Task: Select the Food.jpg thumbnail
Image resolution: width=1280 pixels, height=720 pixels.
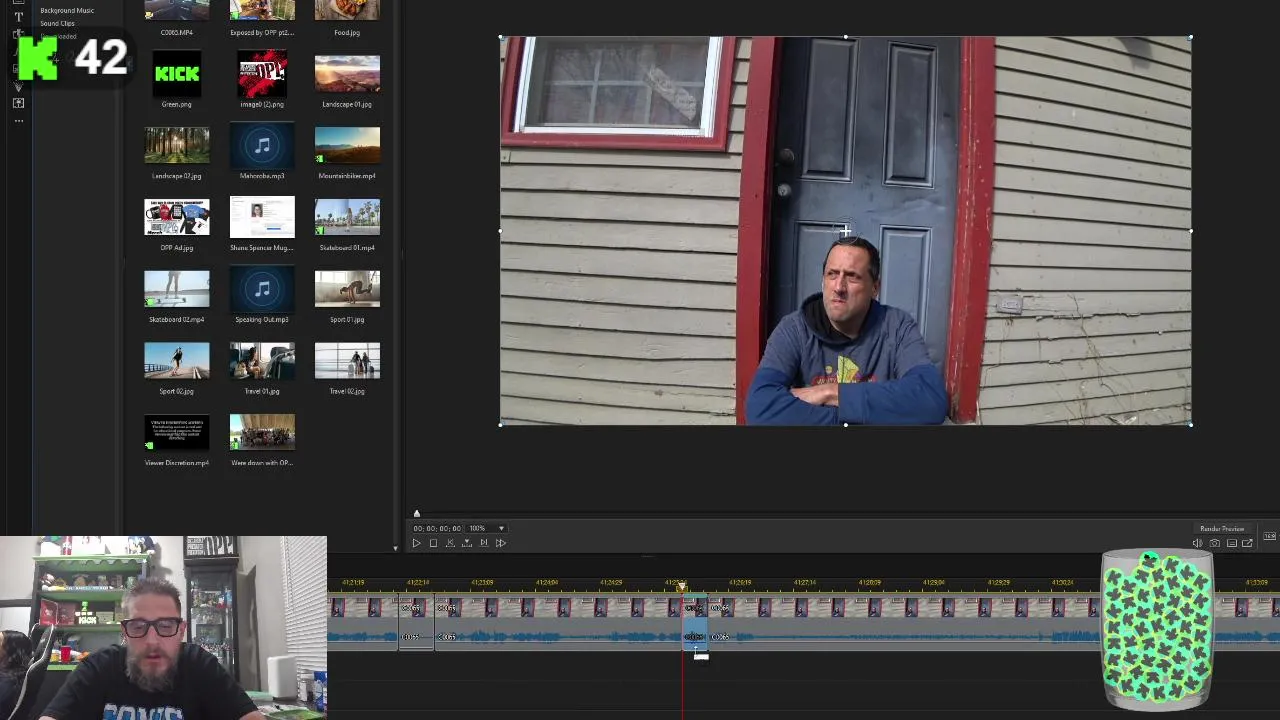Action: 347,10
